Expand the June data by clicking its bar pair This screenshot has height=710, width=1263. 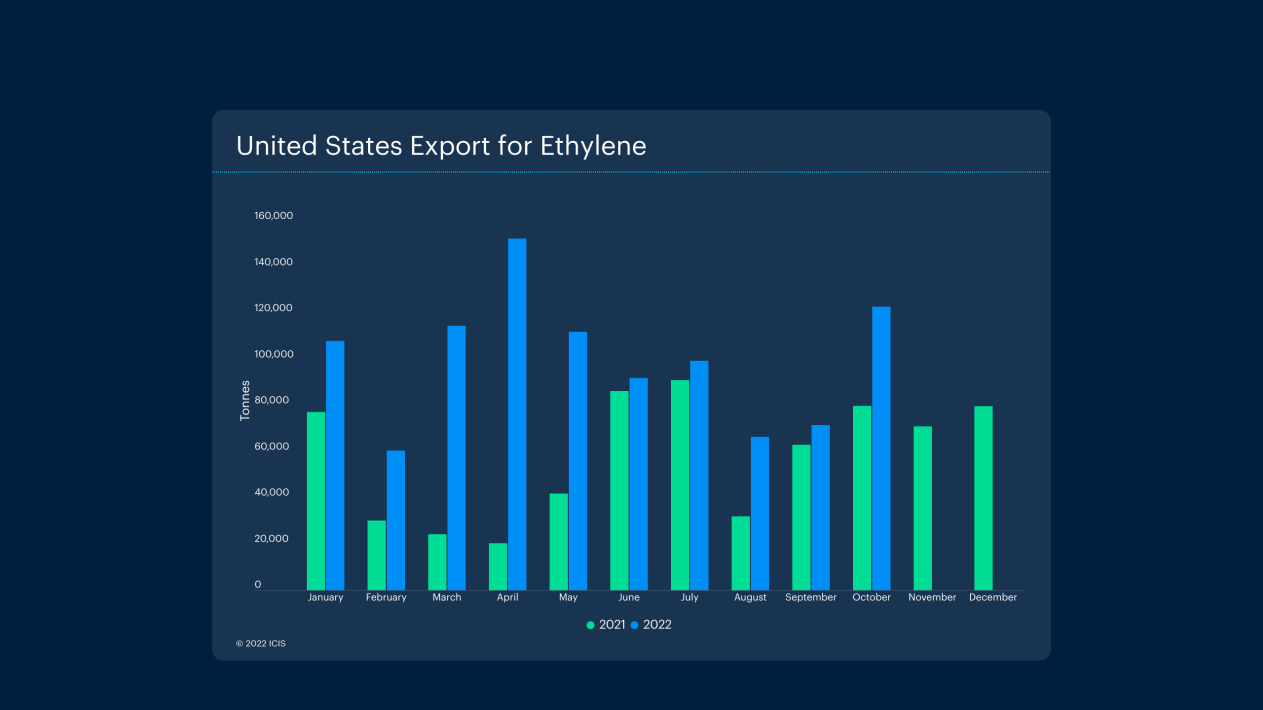(628, 480)
